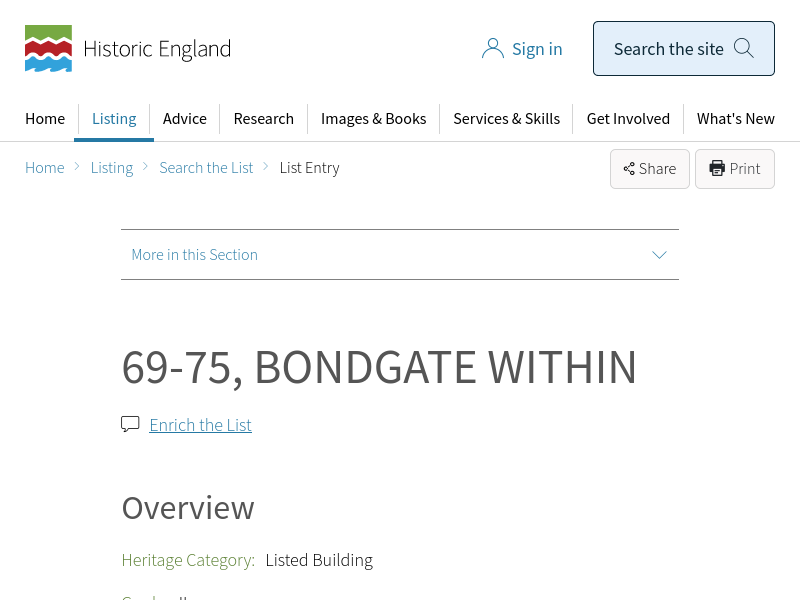Viewport: 800px width, 600px height.
Task: Click the Sign in user icon
Action: 492,49
